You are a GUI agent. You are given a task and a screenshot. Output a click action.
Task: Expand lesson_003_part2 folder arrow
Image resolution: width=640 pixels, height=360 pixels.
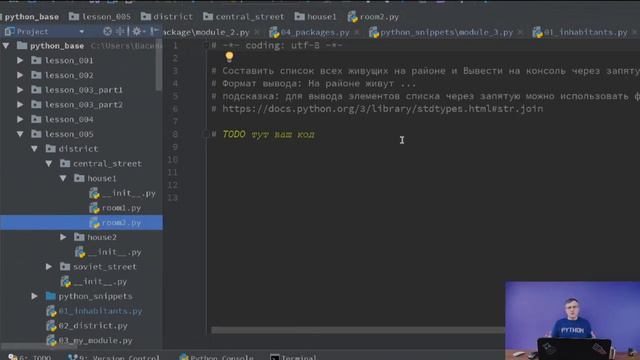20,104
